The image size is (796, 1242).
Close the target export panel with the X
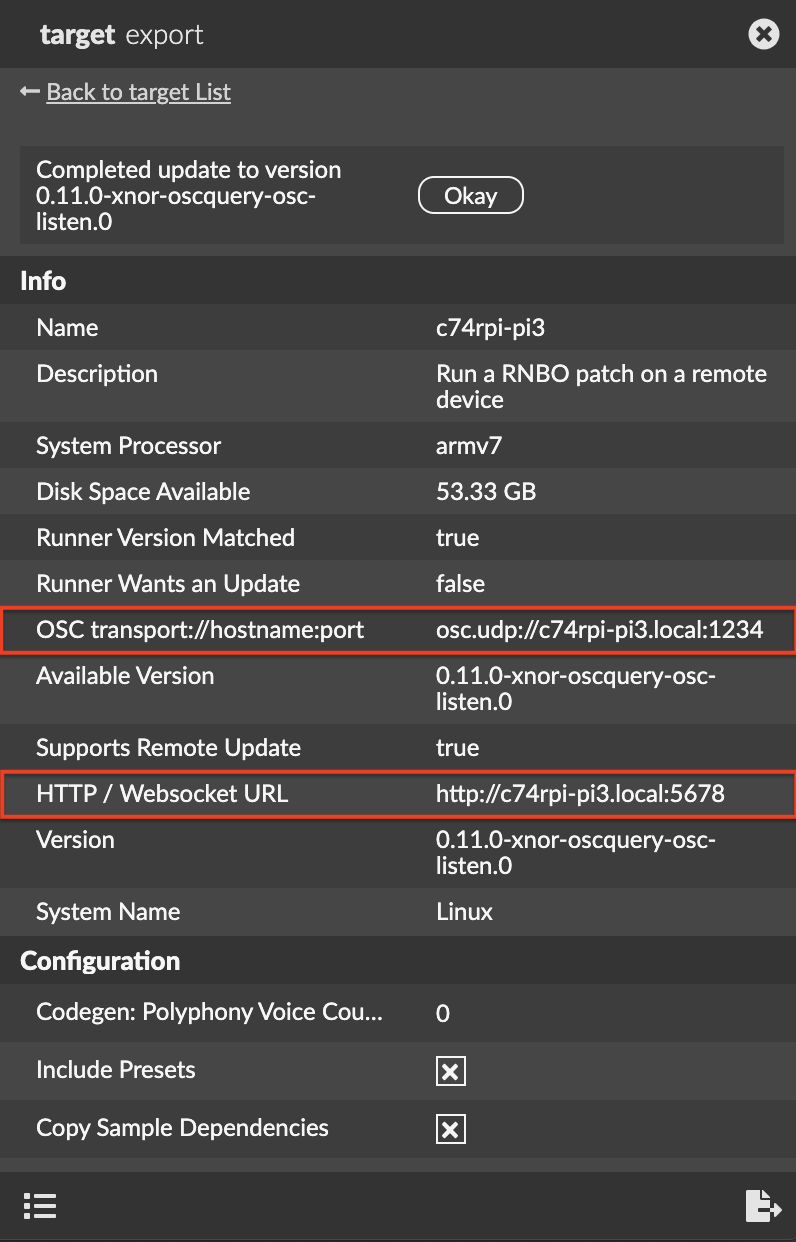(x=763, y=33)
